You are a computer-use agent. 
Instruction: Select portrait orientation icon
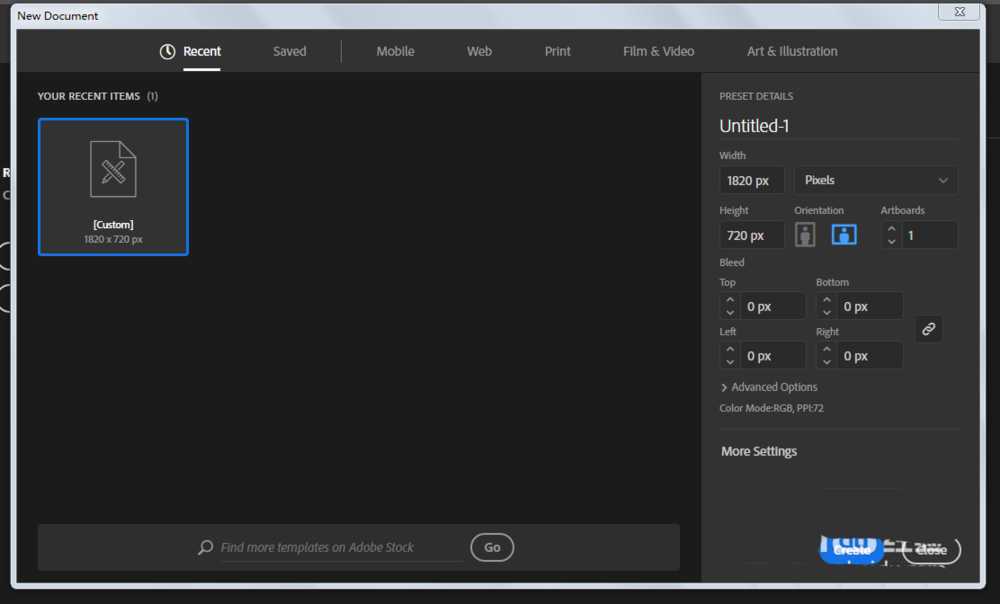[x=805, y=235]
